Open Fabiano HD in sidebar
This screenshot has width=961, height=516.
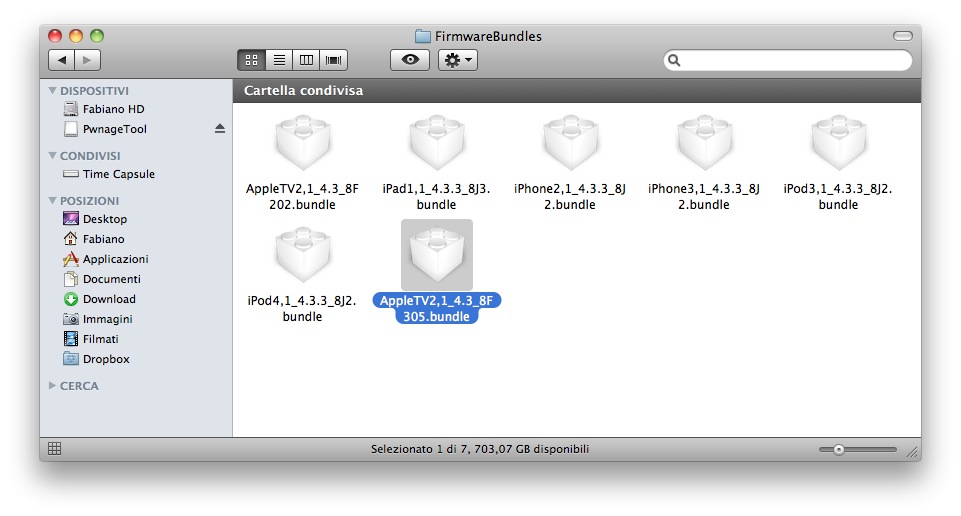[113, 109]
